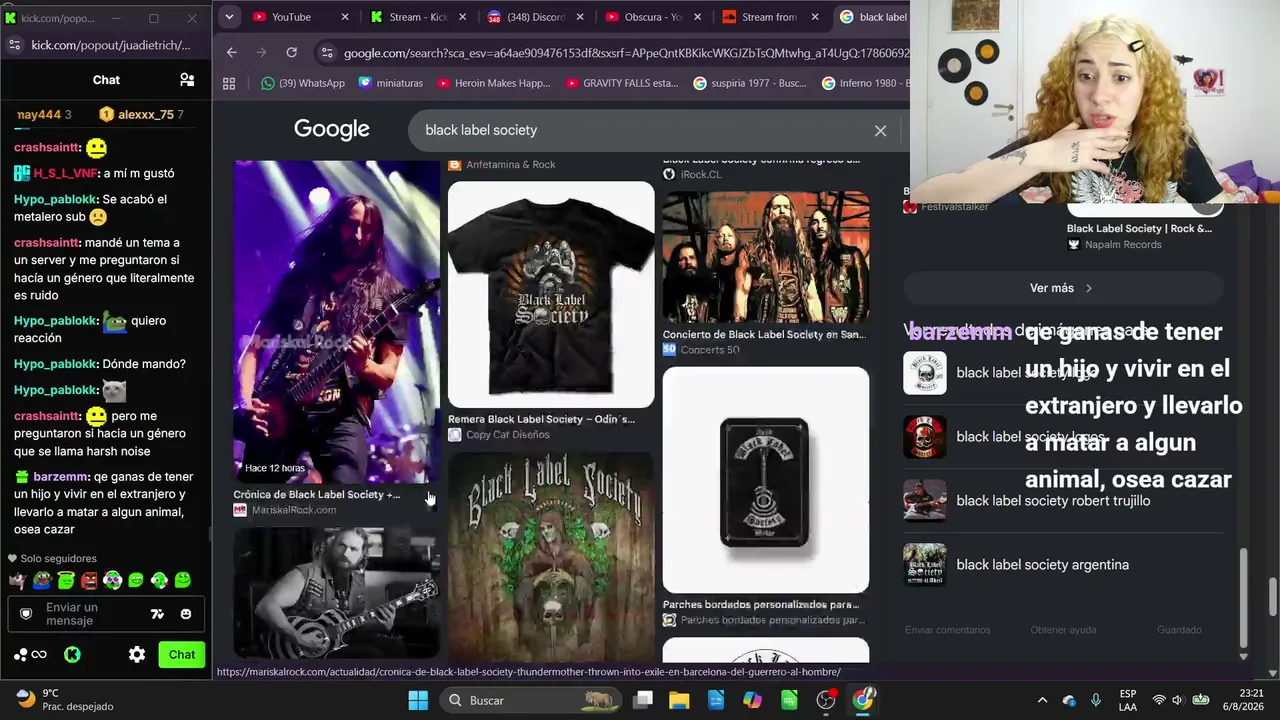Click the 'ESP LAA' keyboard language indicator
This screenshot has height=720, width=1280.
coord(1128,700)
